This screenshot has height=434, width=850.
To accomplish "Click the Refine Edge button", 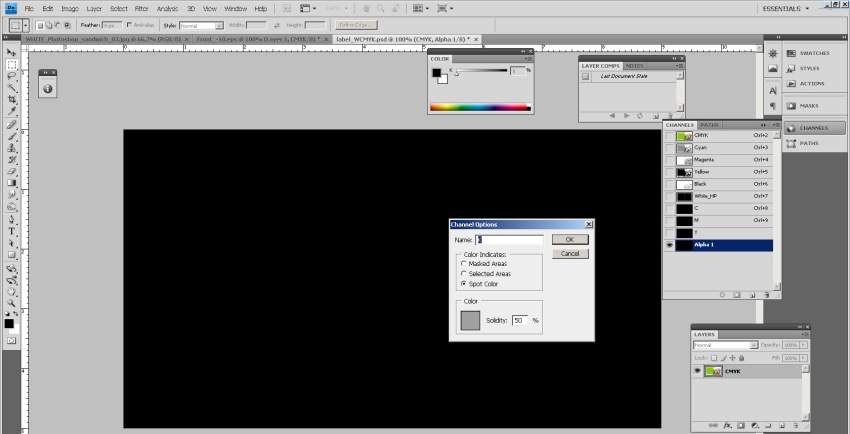I will (356, 25).
